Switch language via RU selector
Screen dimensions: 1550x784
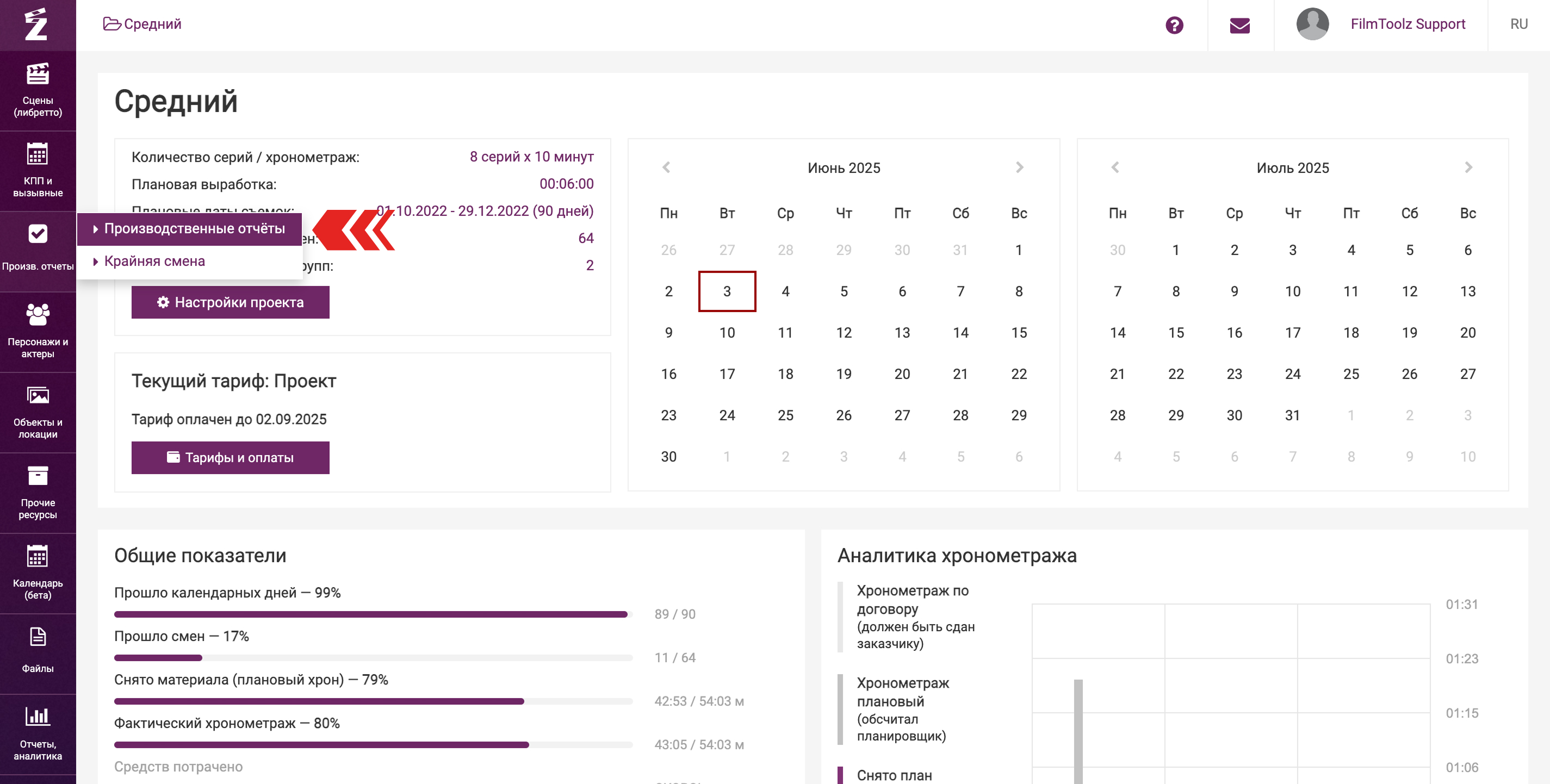pos(1518,24)
